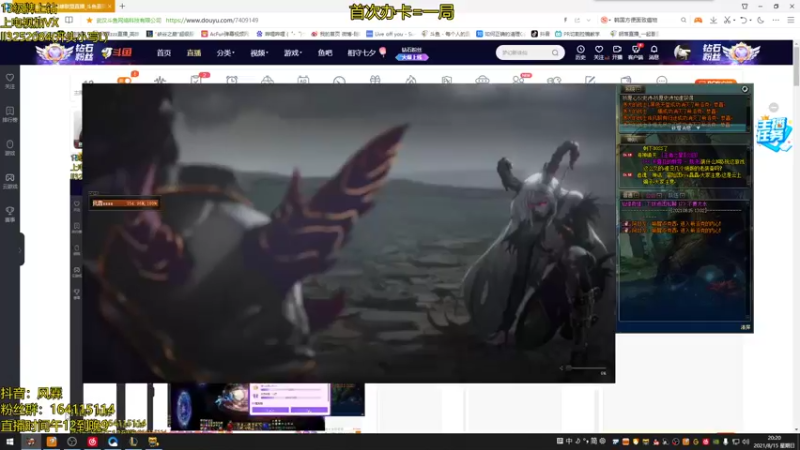The height and width of the screenshot is (450, 800).
Task: Expand the 分类 dropdown menu
Action: pos(225,53)
